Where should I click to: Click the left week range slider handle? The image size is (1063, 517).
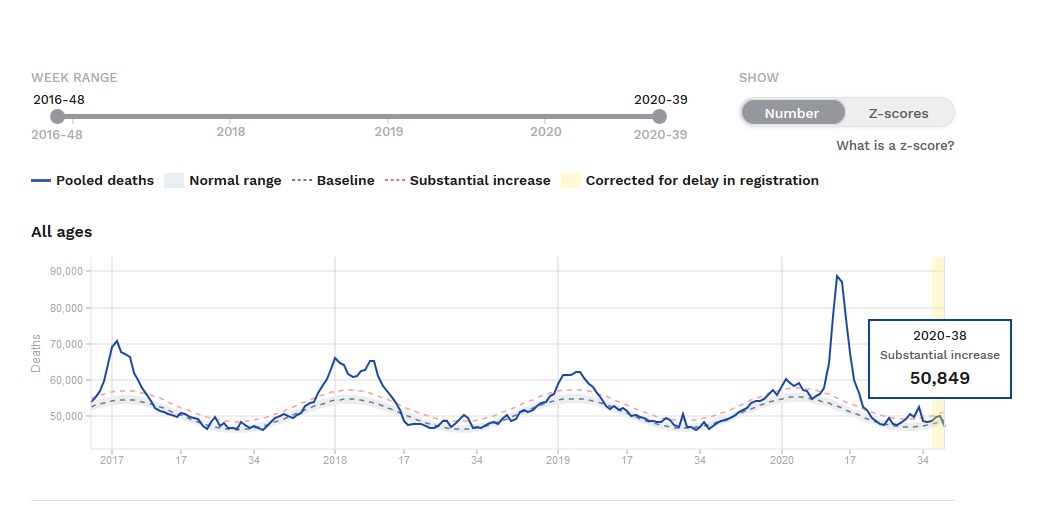57,117
